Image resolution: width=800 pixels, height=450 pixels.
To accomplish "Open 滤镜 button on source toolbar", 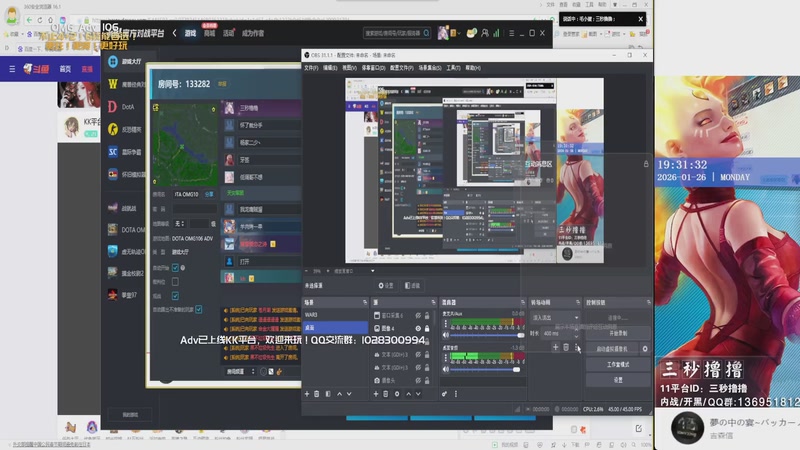I will [x=412, y=286].
